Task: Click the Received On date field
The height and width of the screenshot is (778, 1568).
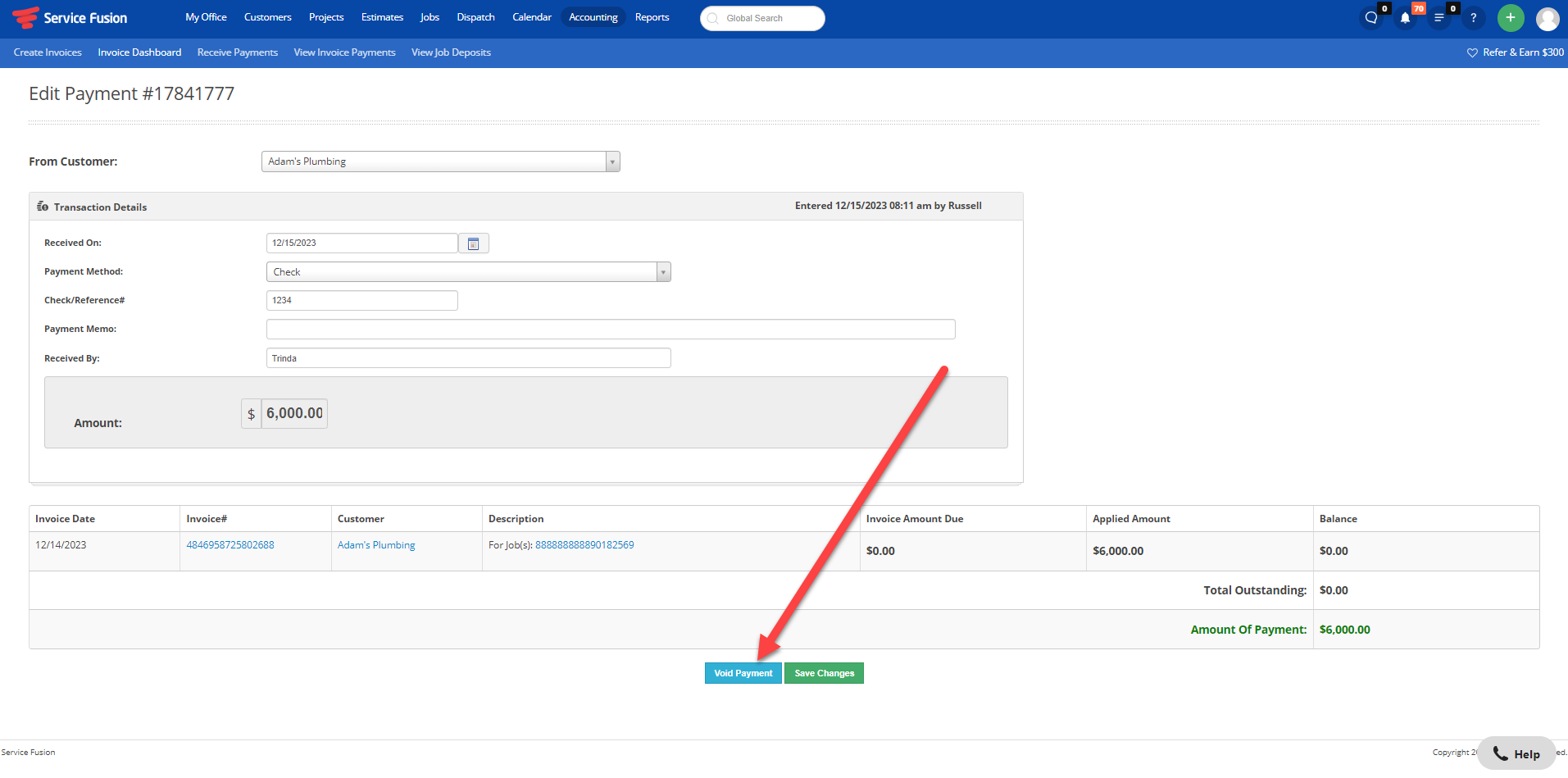Action: [362, 243]
